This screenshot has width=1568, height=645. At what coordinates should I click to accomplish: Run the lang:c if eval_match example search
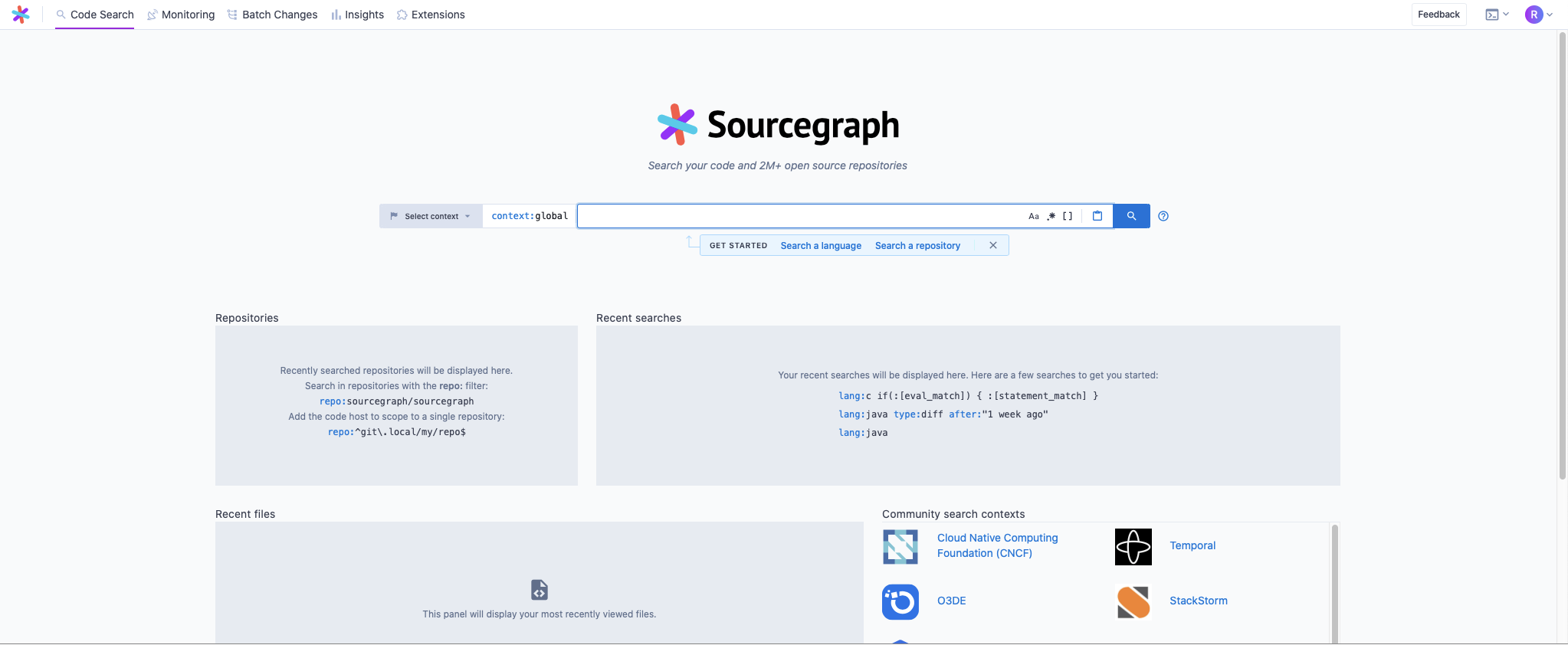click(968, 396)
